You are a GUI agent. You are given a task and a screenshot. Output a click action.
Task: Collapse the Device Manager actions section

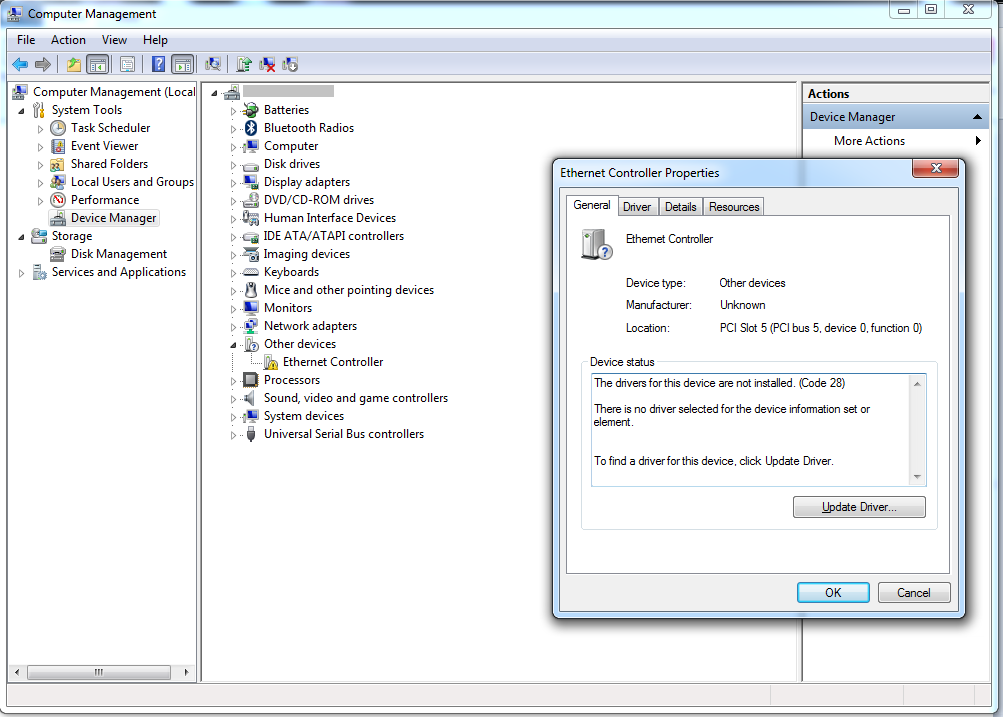point(977,116)
